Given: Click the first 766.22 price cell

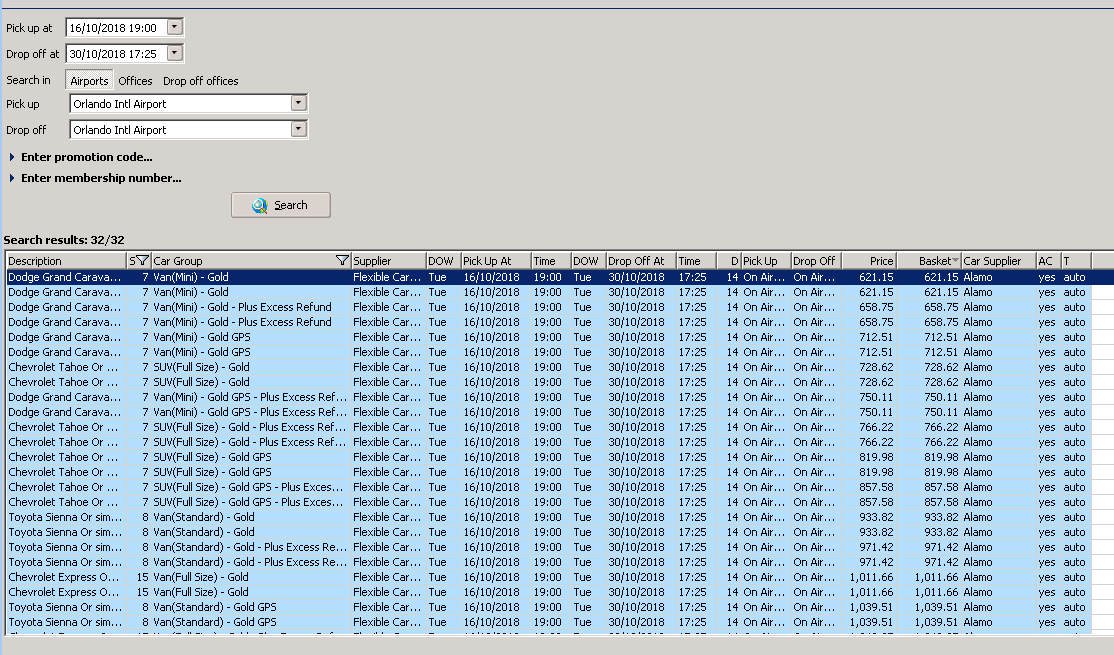Looking at the screenshot, I should click(x=868, y=427).
